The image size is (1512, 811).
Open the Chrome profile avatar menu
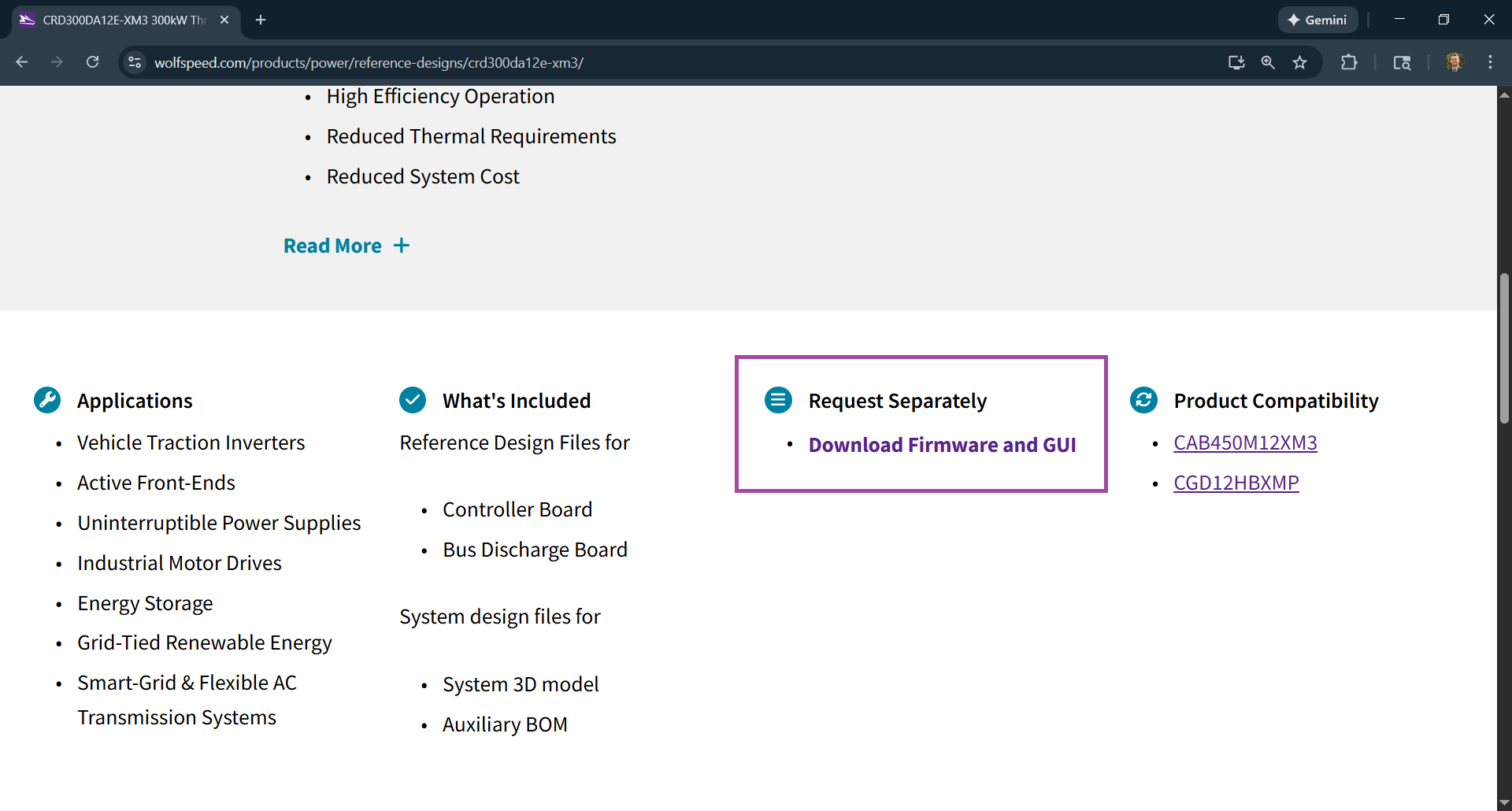(x=1455, y=62)
